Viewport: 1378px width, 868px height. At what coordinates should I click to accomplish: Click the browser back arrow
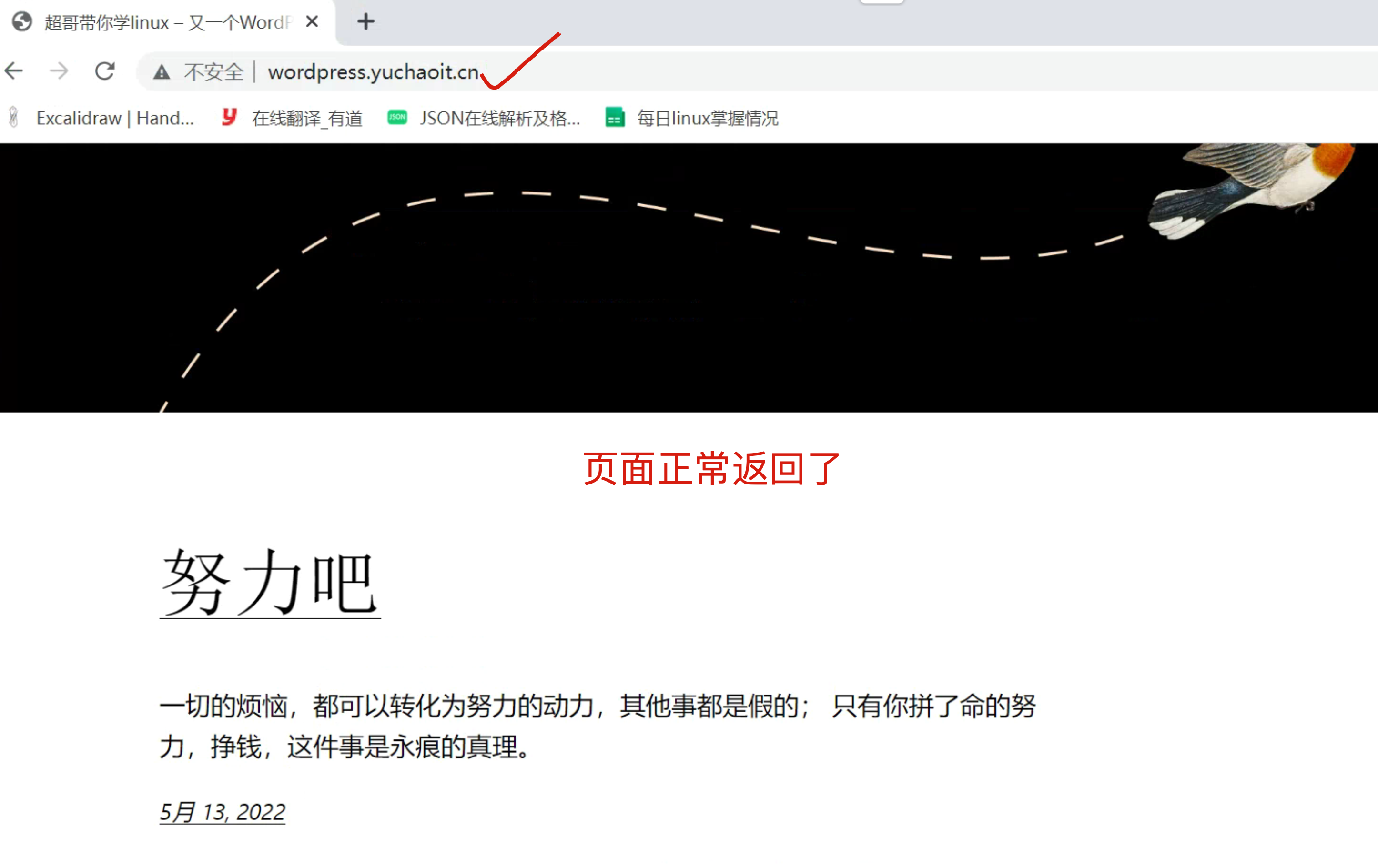[x=14, y=71]
